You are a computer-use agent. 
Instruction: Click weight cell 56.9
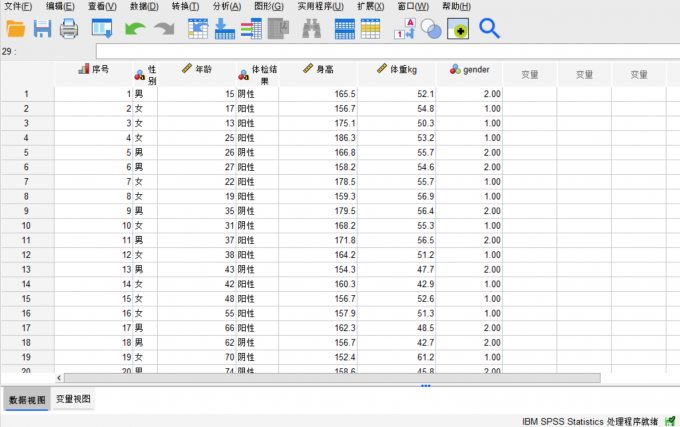pos(396,196)
